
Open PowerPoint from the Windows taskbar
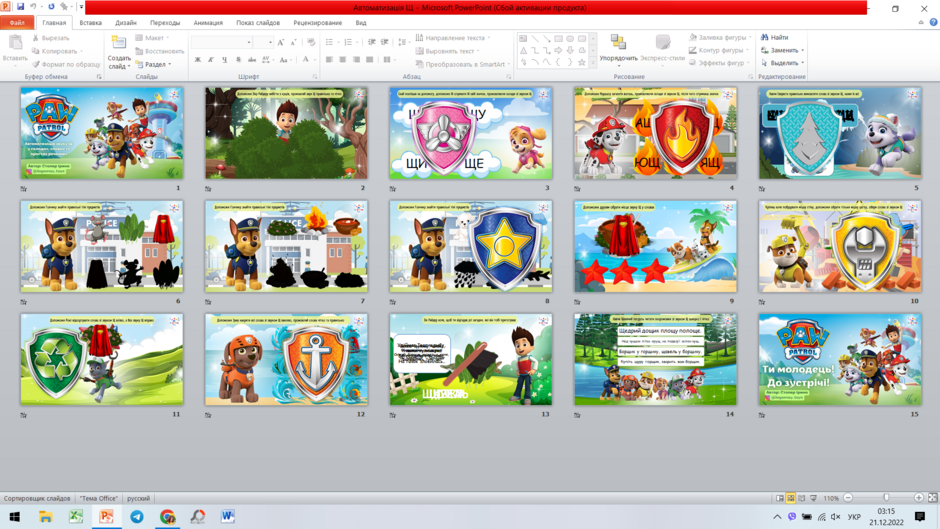107,516
